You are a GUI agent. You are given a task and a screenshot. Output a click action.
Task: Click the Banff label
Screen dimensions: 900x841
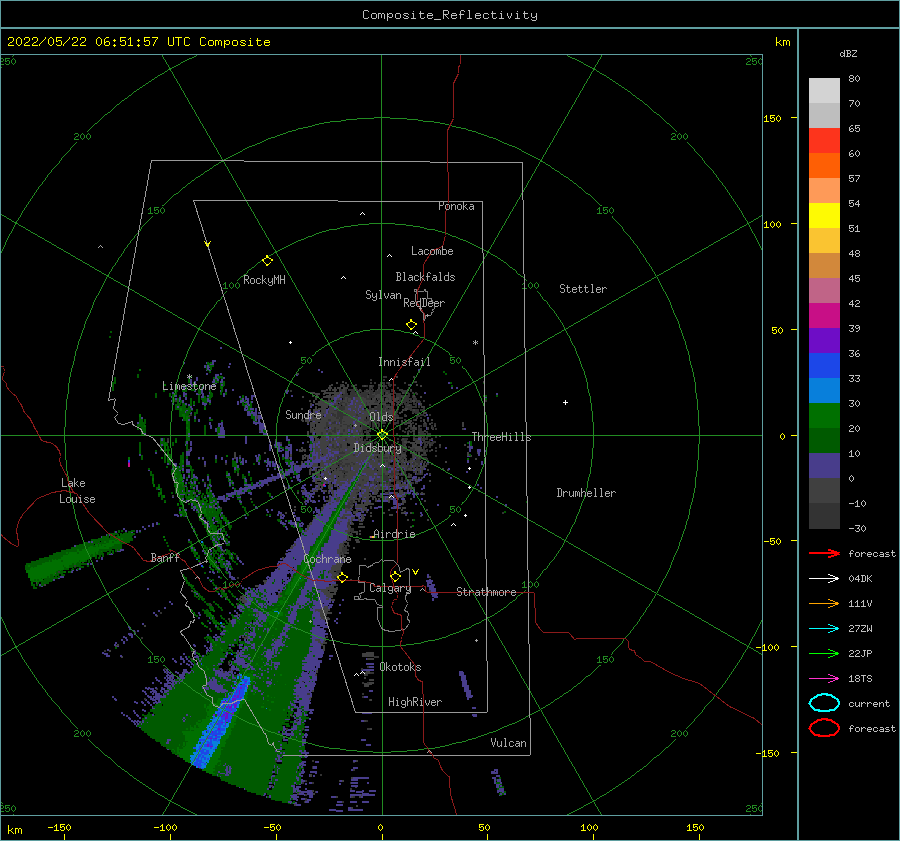[165, 557]
